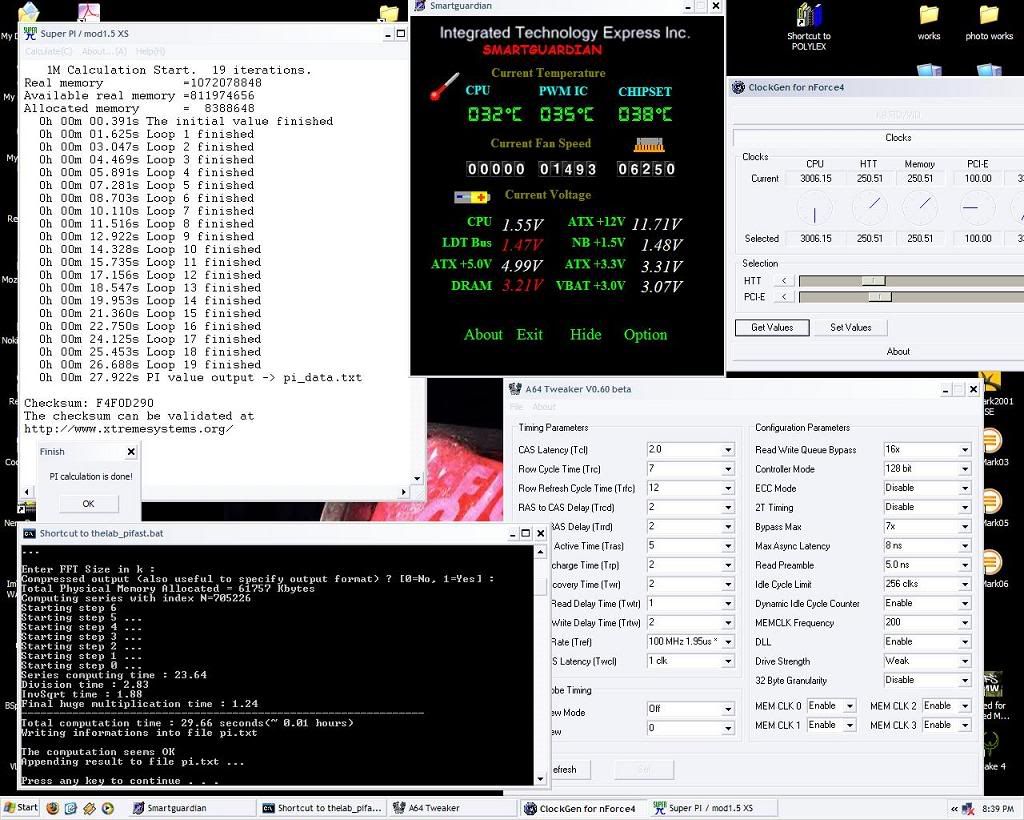Open the DLL dropdown in A64 Tweaker
Image resolution: width=1024 pixels, height=820 pixels.
(x=965, y=642)
